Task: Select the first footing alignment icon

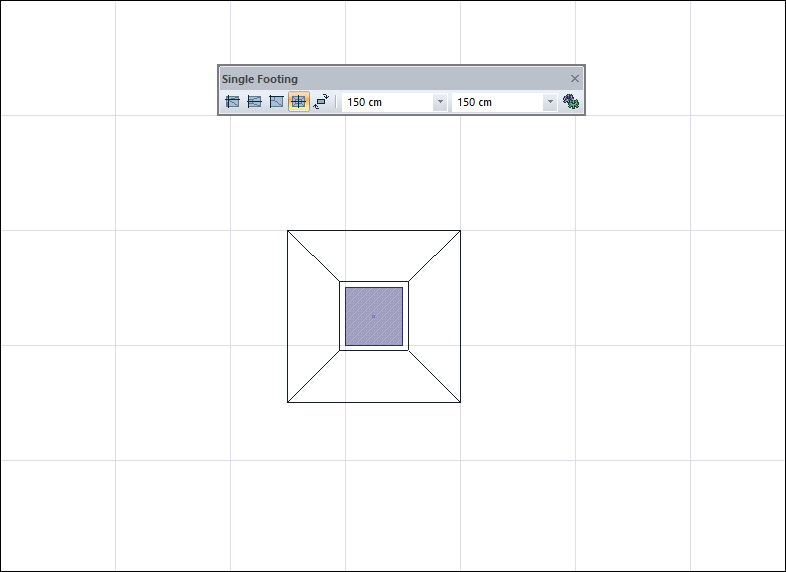Action: click(233, 102)
